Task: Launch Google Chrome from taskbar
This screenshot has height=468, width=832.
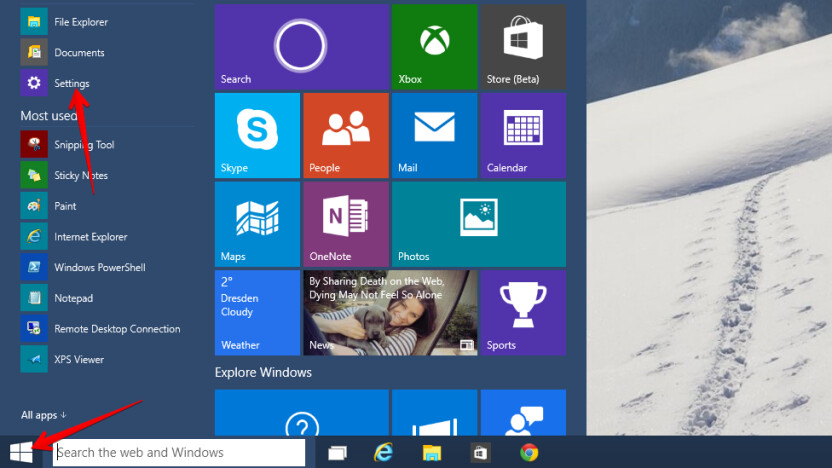Action: tap(529, 453)
